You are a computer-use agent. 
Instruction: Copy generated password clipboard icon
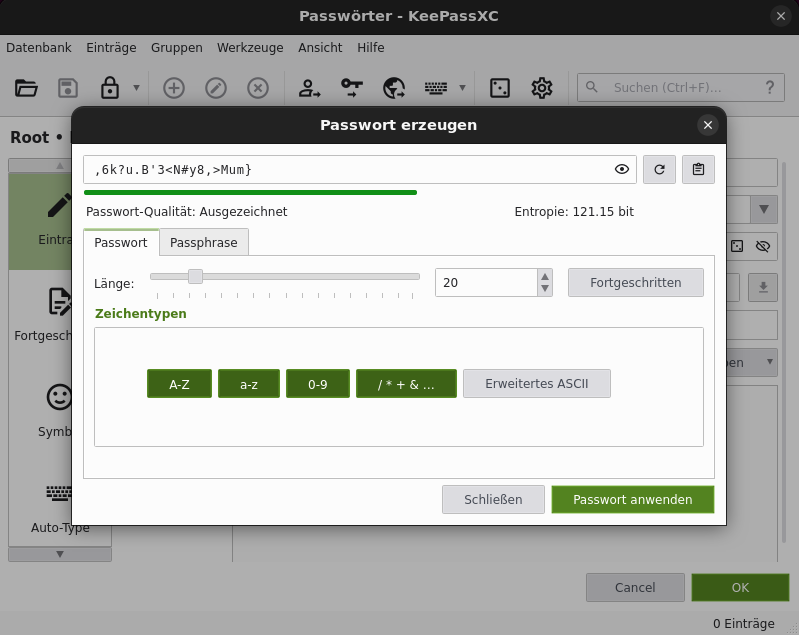(x=698, y=169)
